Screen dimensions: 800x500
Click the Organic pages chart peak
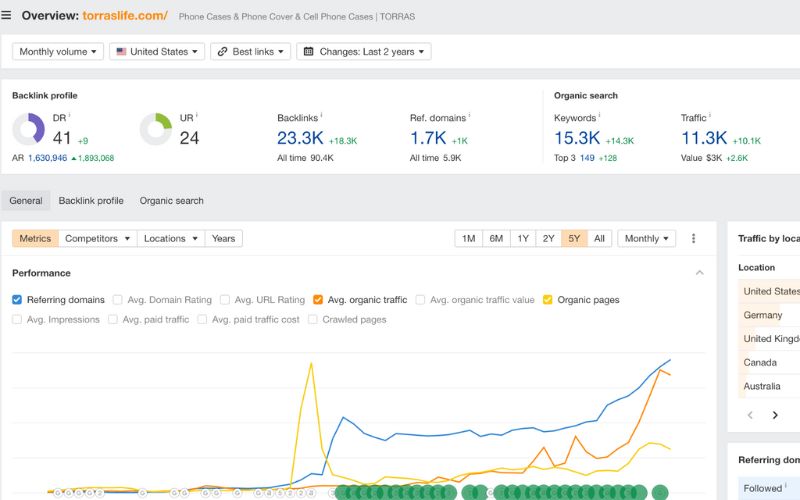(311, 363)
